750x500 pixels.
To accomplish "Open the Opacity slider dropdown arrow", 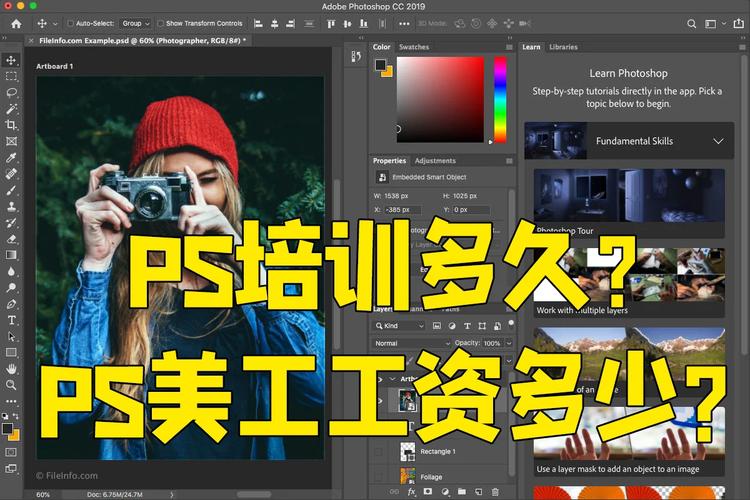I will pyautogui.click(x=509, y=344).
